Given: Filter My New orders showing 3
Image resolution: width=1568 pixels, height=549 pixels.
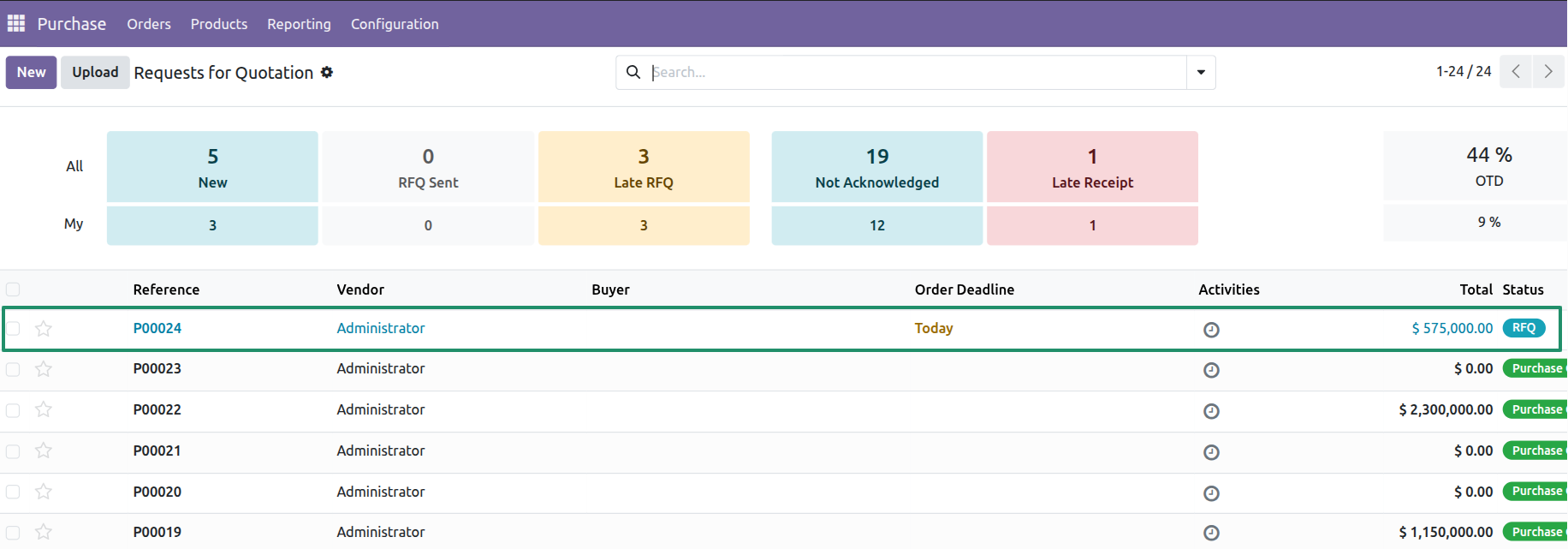Looking at the screenshot, I should 212,225.
